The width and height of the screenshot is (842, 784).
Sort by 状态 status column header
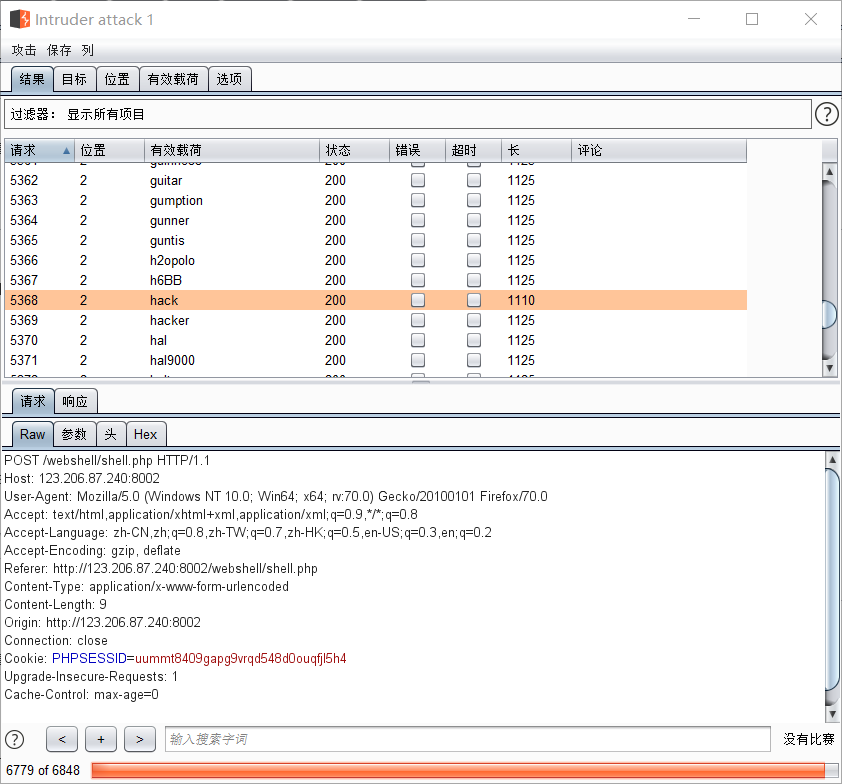click(x=354, y=150)
